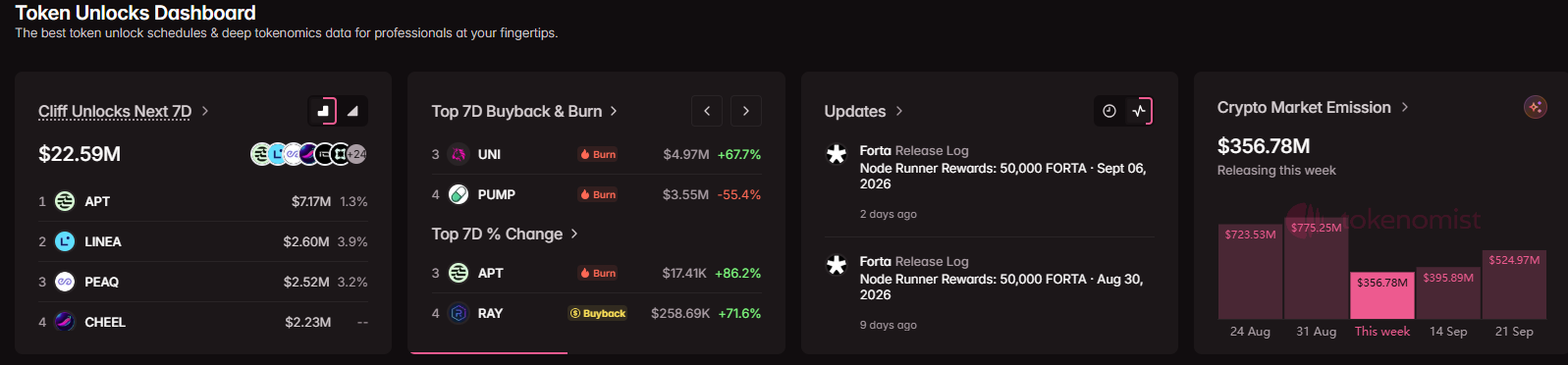This screenshot has height=365, width=1568.
Task: Click the +86.2% change for APT
Action: pos(738,273)
